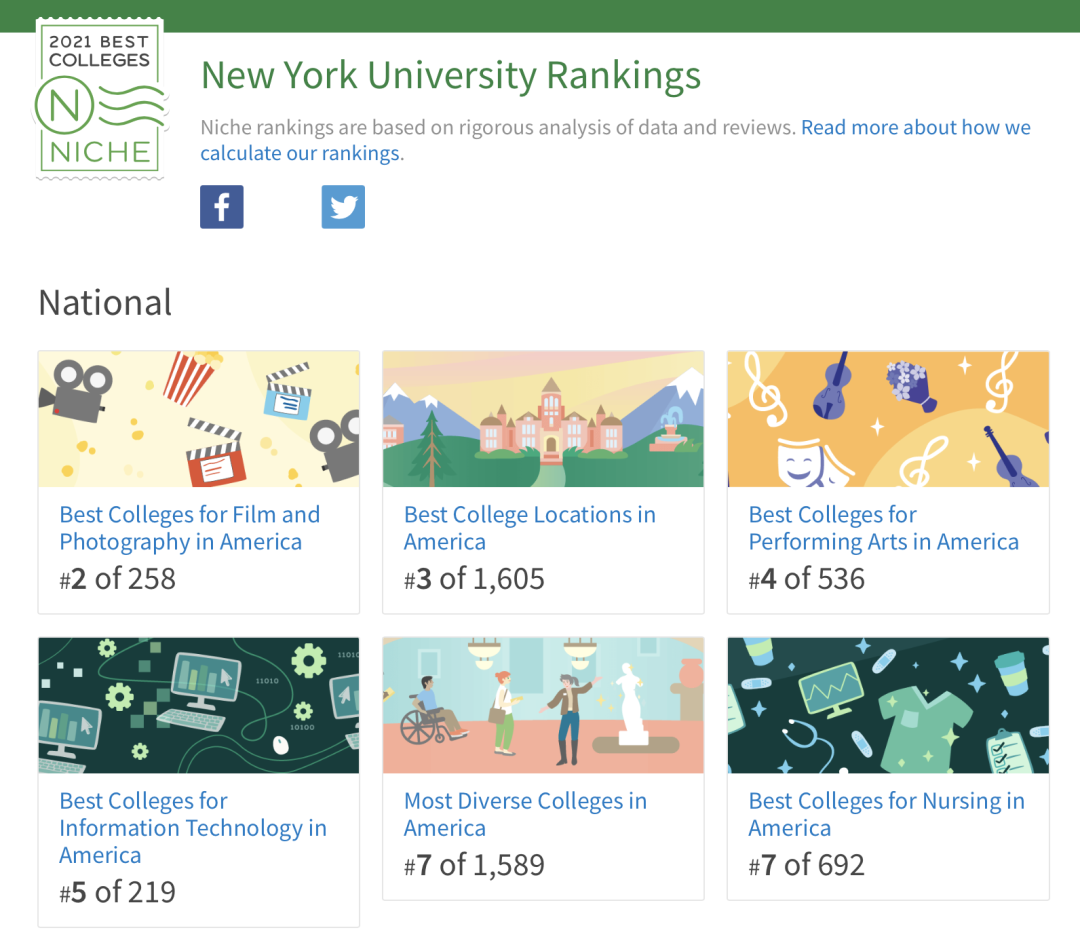Click the #2 of 258 ranking text
1080x943 pixels.
click(x=117, y=579)
